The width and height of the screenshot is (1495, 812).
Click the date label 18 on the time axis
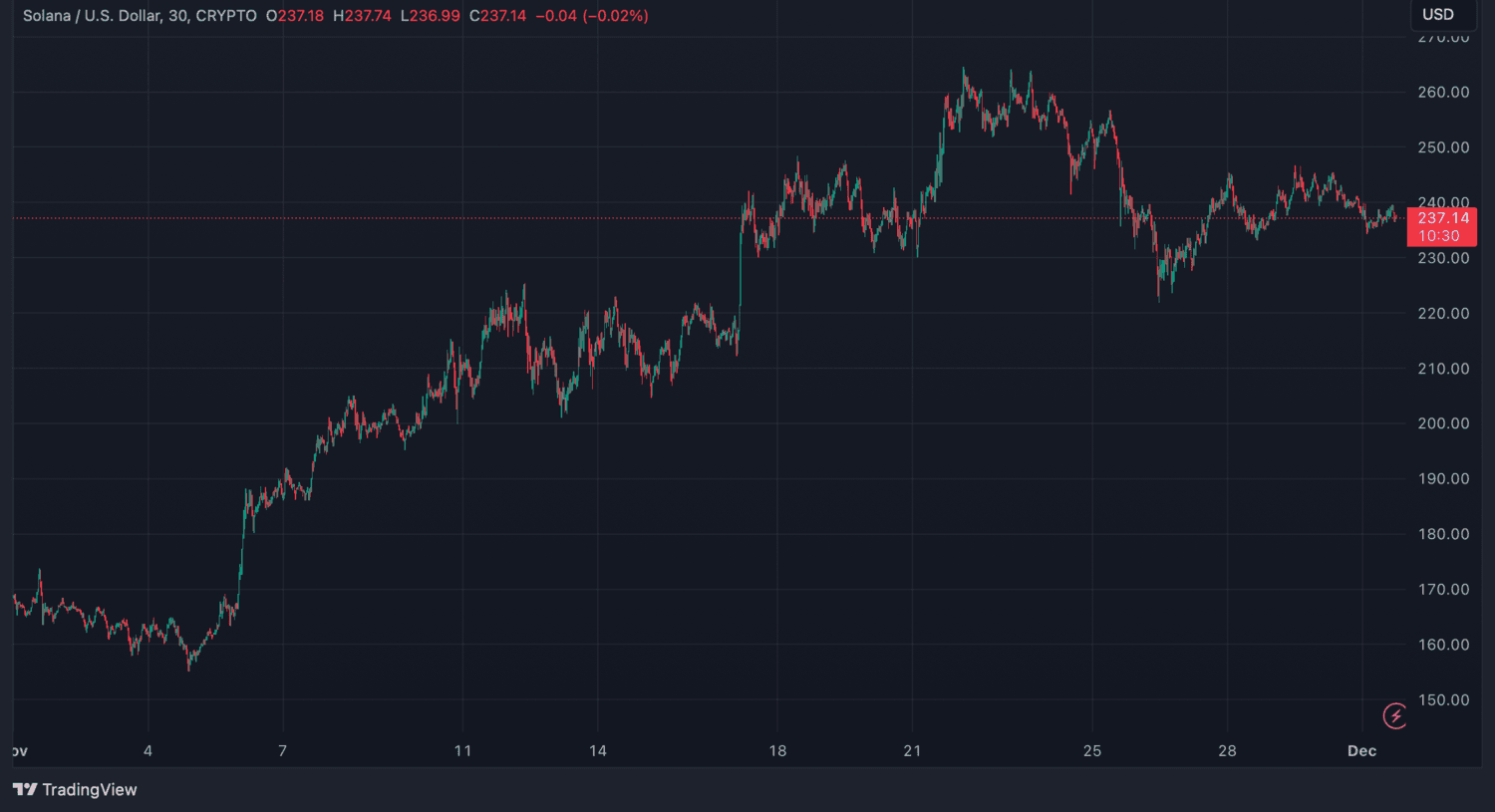777,751
